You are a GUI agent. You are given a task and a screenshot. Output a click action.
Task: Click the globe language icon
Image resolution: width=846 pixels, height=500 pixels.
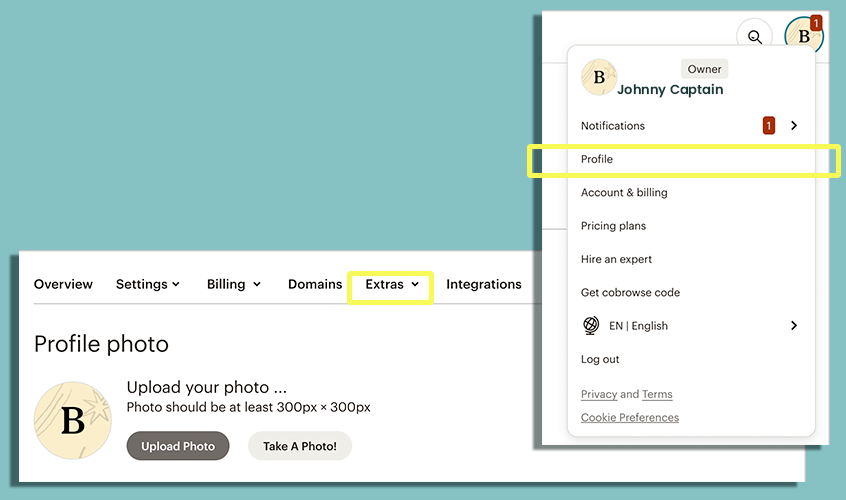tap(590, 326)
